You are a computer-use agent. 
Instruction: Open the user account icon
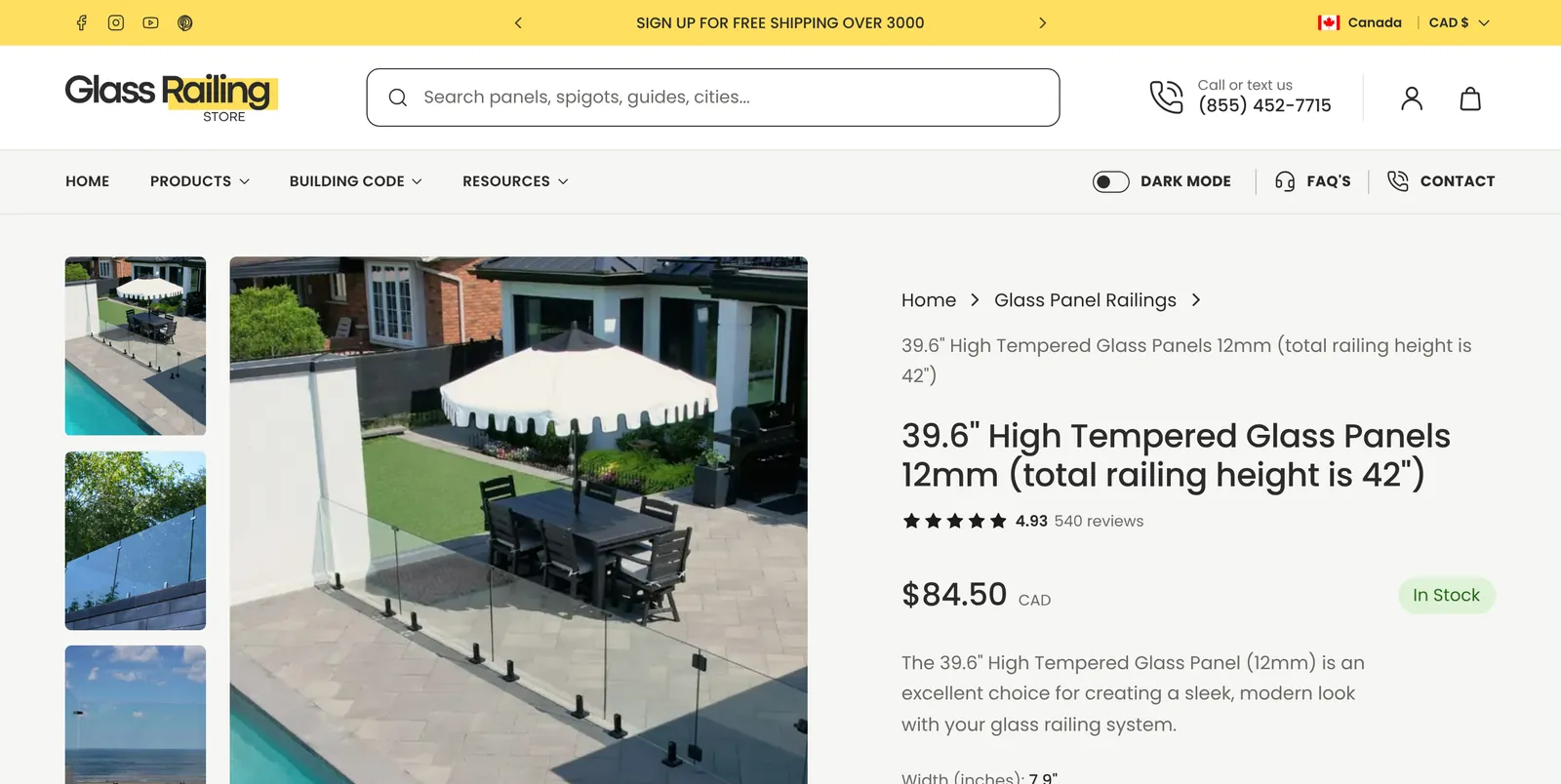pyautogui.click(x=1412, y=98)
